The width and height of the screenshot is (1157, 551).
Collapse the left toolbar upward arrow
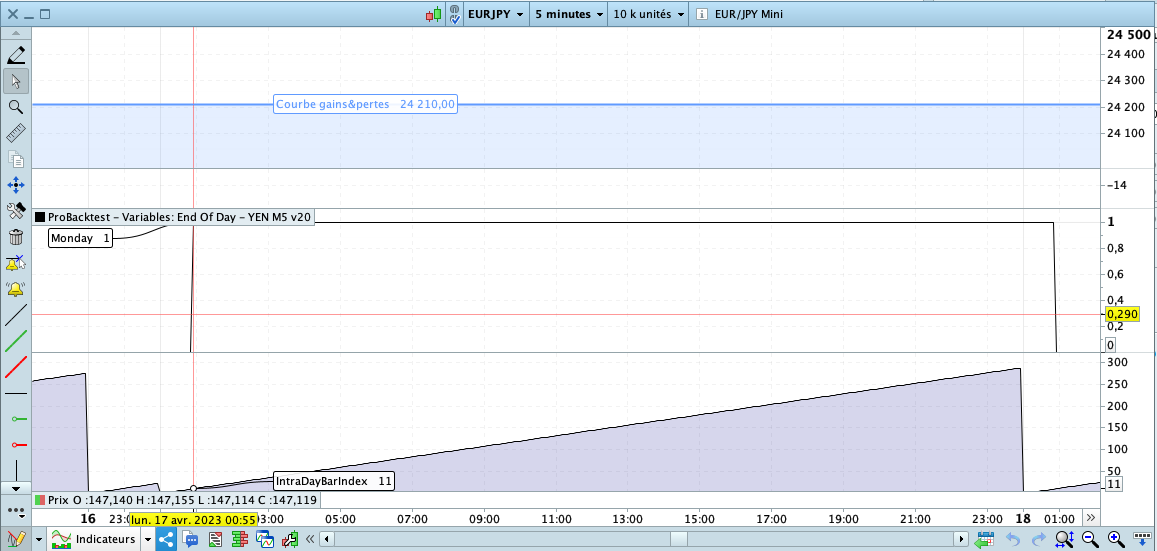pyautogui.click(x=16, y=33)
